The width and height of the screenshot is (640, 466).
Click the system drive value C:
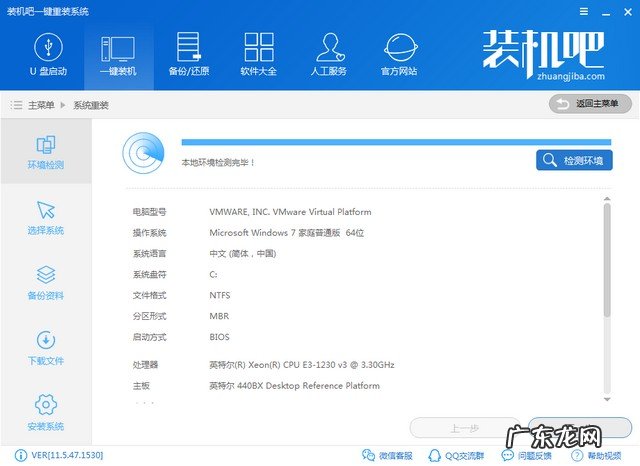pos(213,275)
